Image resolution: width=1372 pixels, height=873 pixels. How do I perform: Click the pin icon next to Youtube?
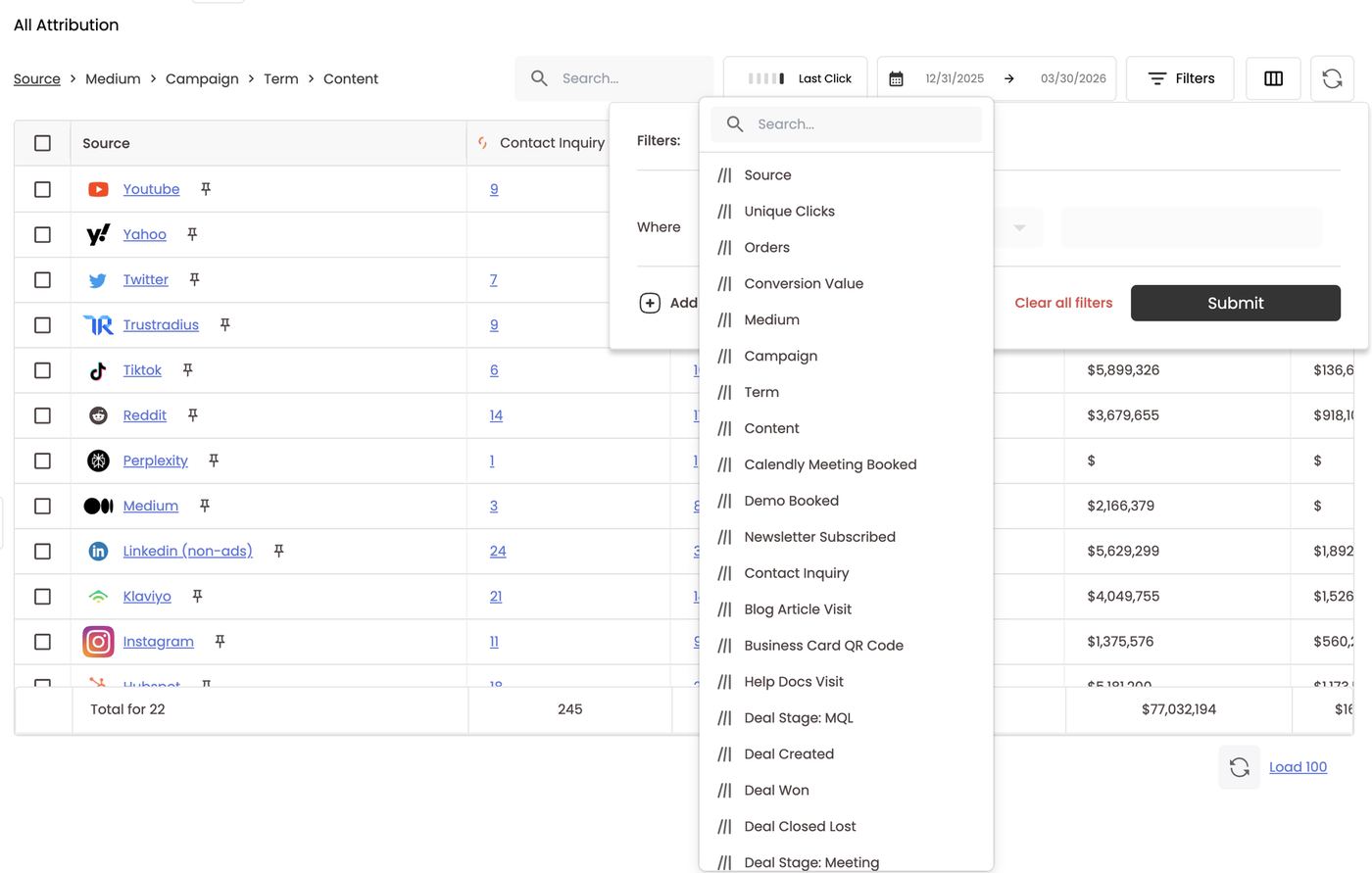(x=206, y=189)
